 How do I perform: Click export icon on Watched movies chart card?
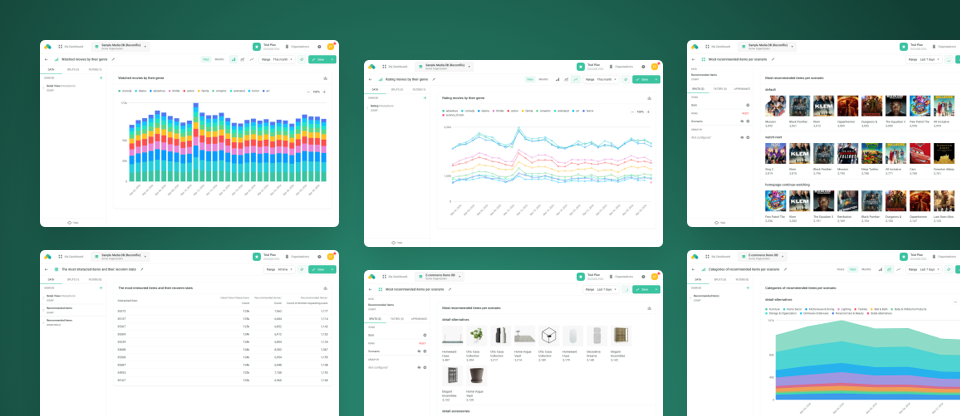click(324, 78)
